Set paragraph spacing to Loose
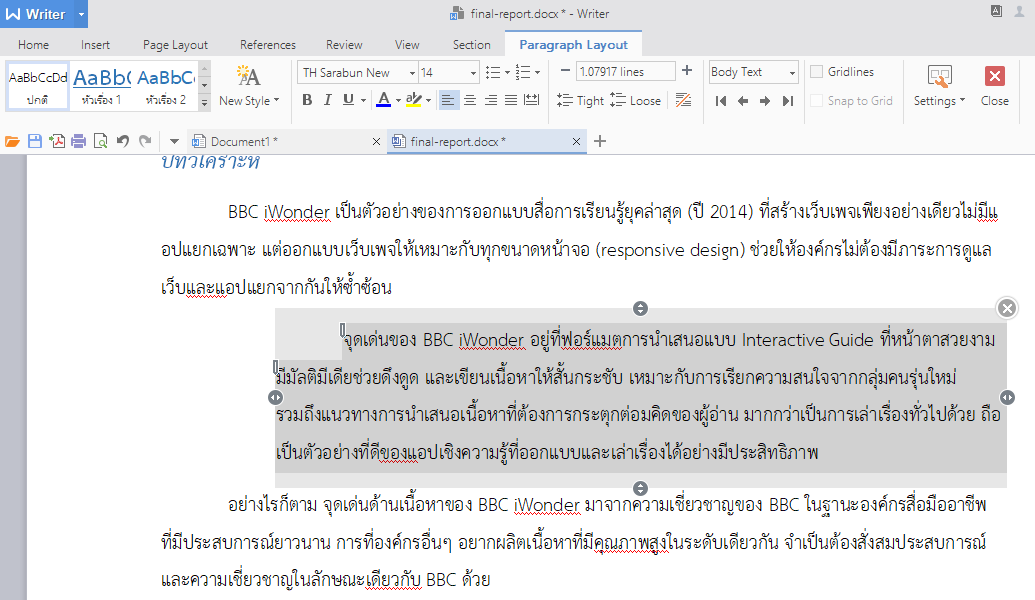The width and height of the screenshot is (1035, 600). [636, 100]
